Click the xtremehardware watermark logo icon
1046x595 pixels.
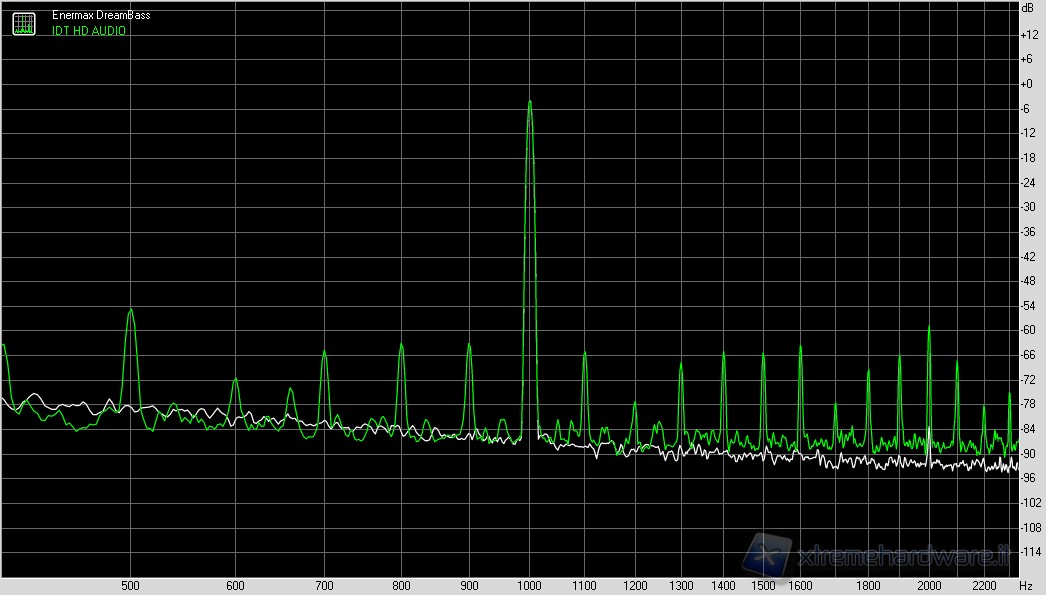[x=768, y=553]
